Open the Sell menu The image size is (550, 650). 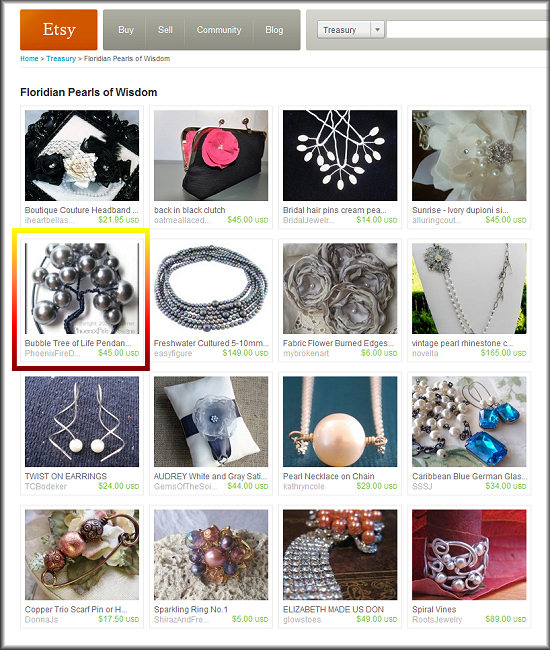click(x=165, y=30)
